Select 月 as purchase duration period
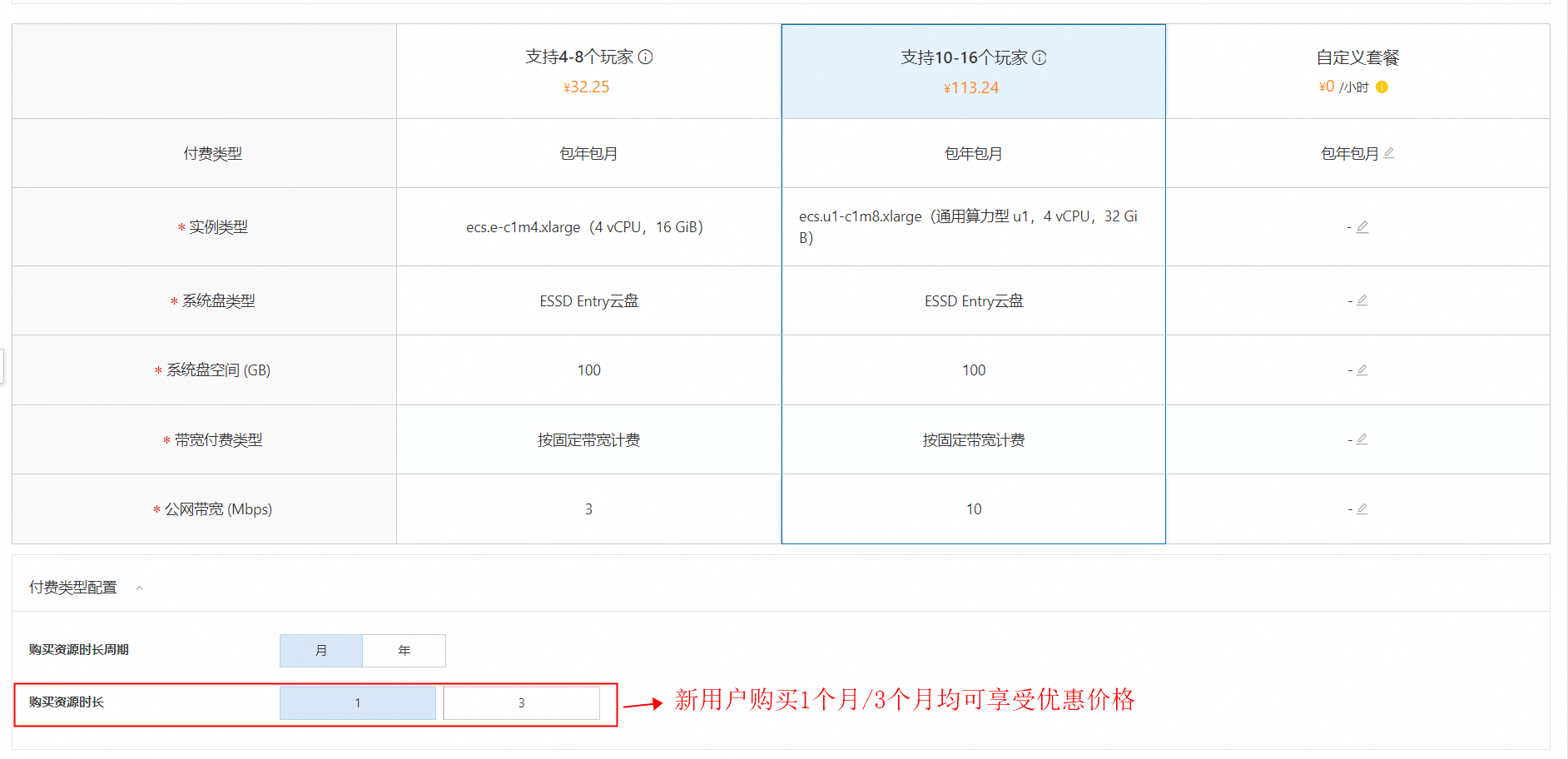Viewport: 1568px width, 759px height. (321, 650)
